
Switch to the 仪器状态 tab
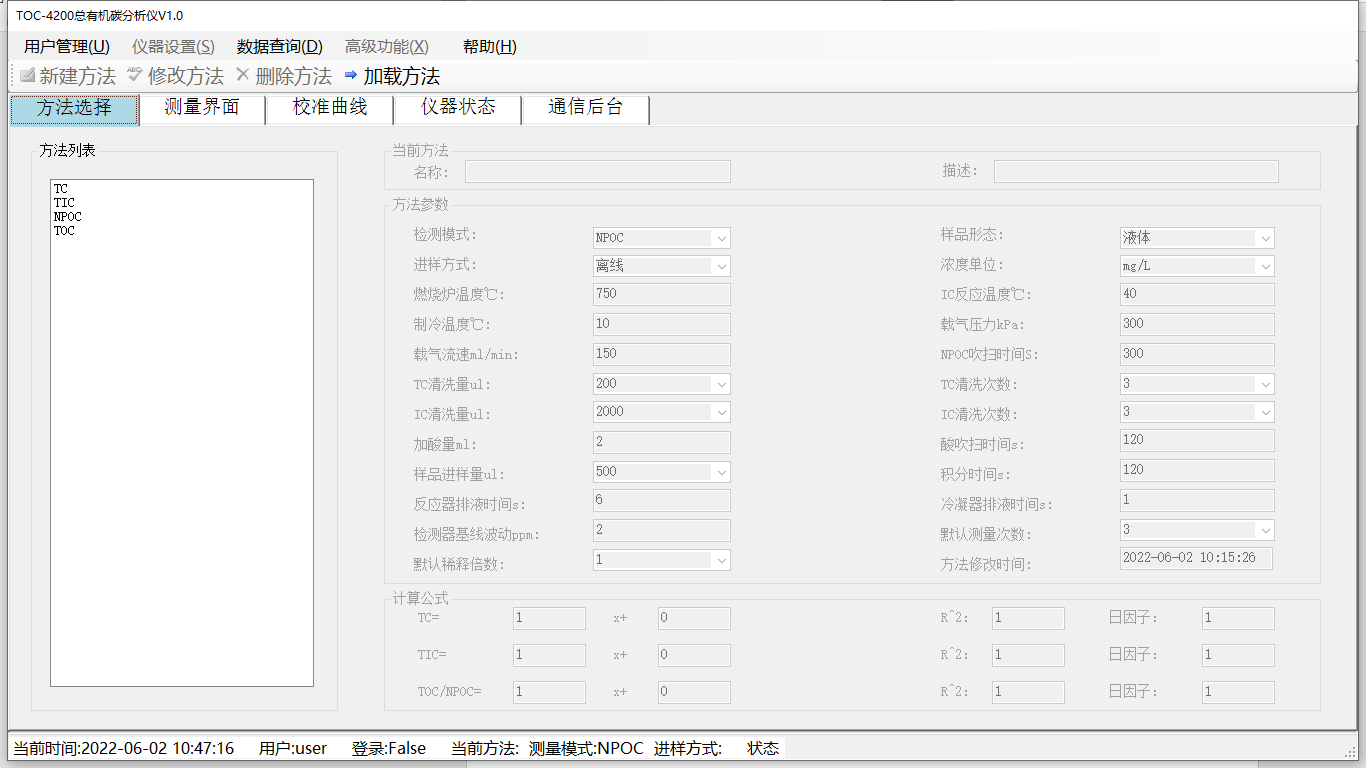458,108
